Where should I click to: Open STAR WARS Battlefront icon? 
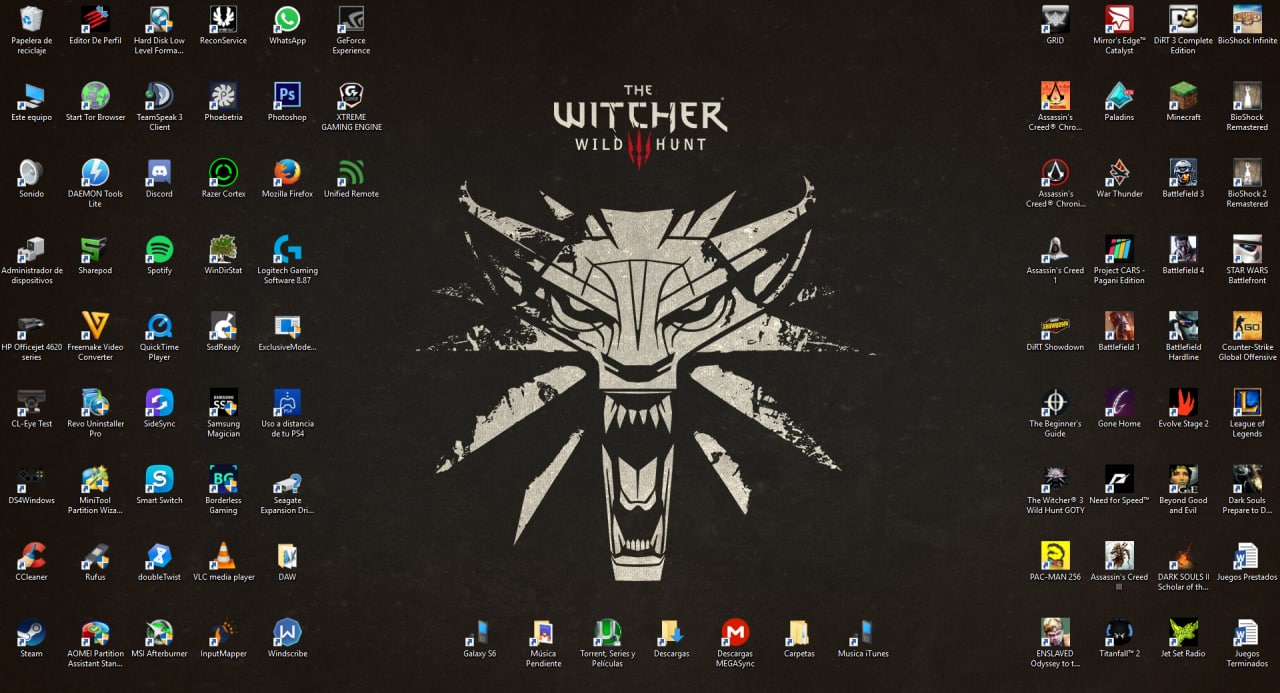1247,249
